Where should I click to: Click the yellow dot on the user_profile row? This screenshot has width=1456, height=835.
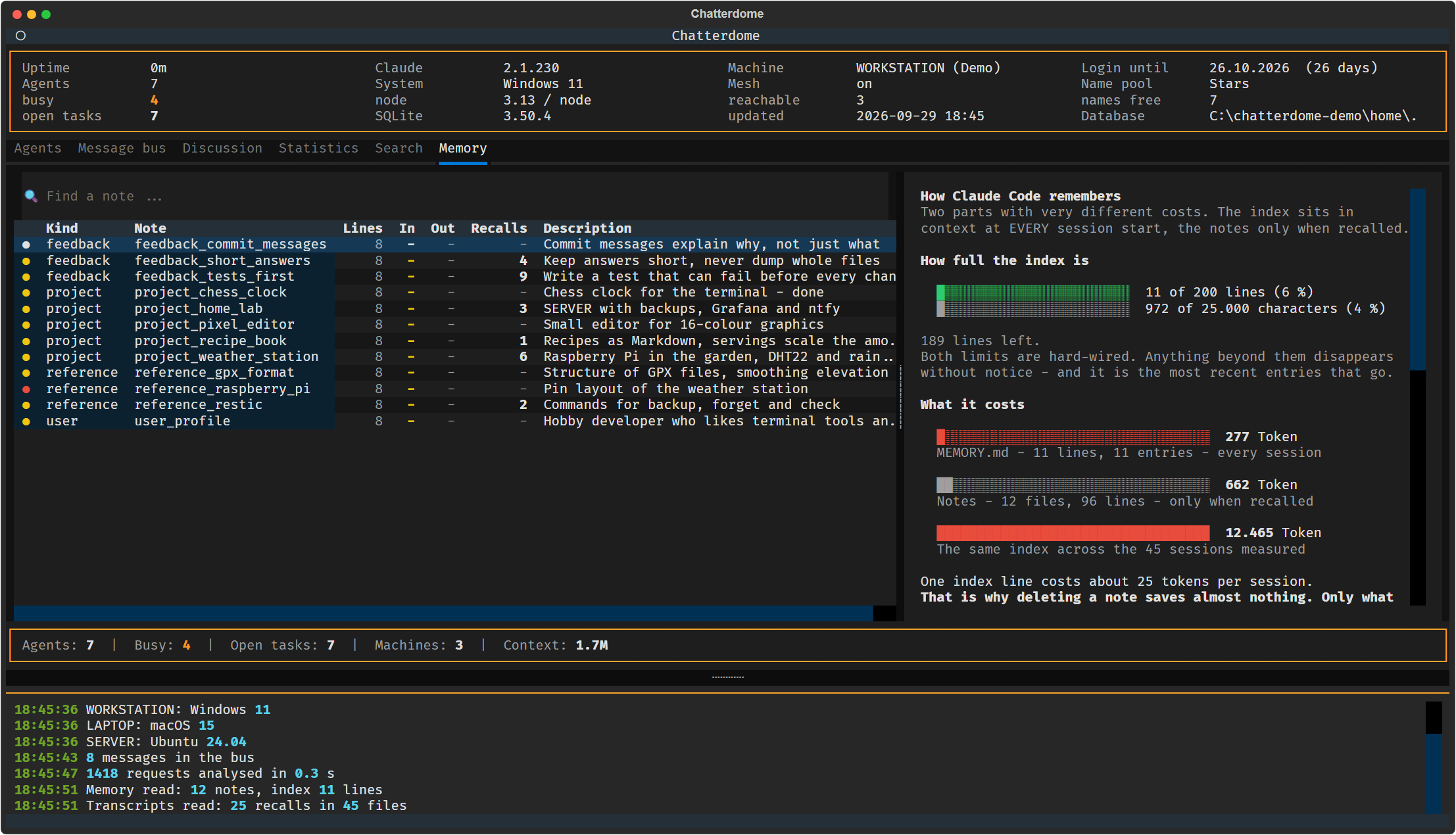[26, 421]
